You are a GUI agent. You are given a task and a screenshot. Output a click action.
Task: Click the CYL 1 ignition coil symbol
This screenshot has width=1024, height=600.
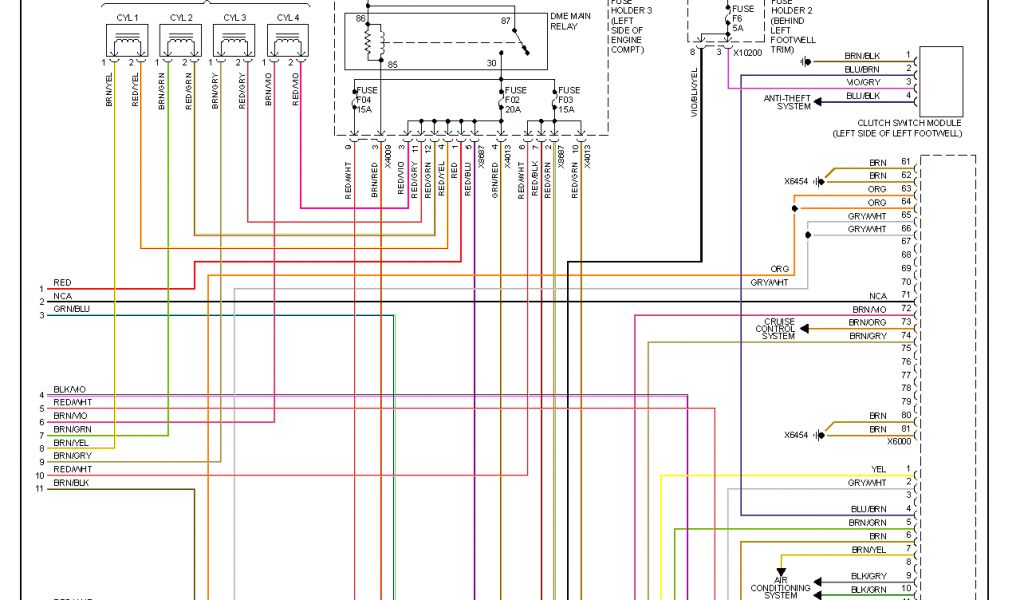click(x=128, y=44)
